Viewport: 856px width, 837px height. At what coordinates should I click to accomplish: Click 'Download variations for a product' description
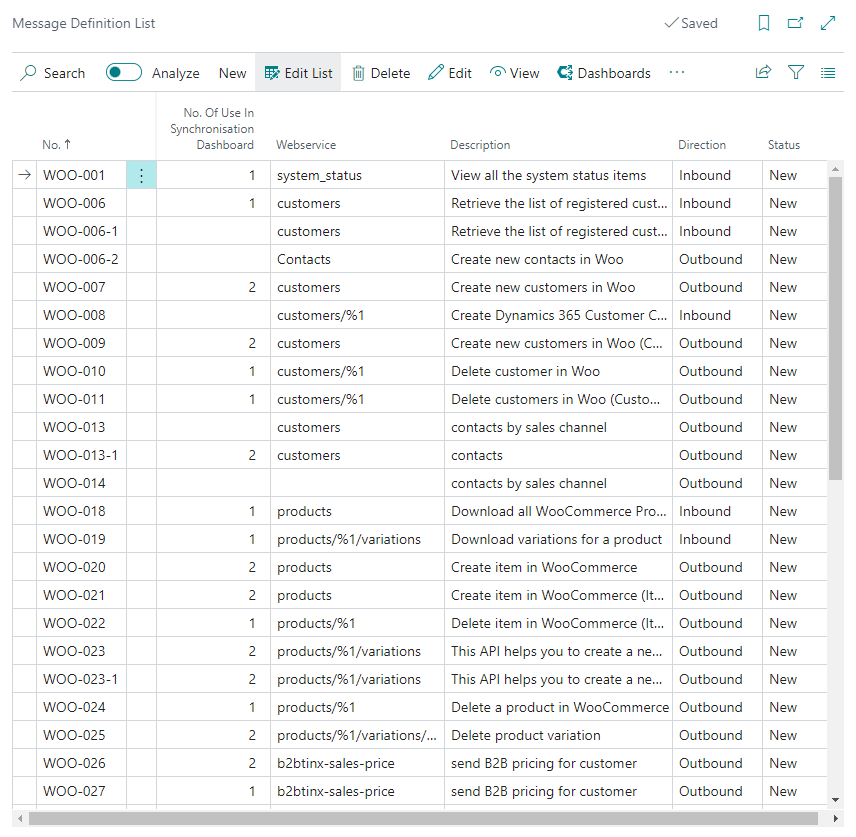tap(556, 539)
